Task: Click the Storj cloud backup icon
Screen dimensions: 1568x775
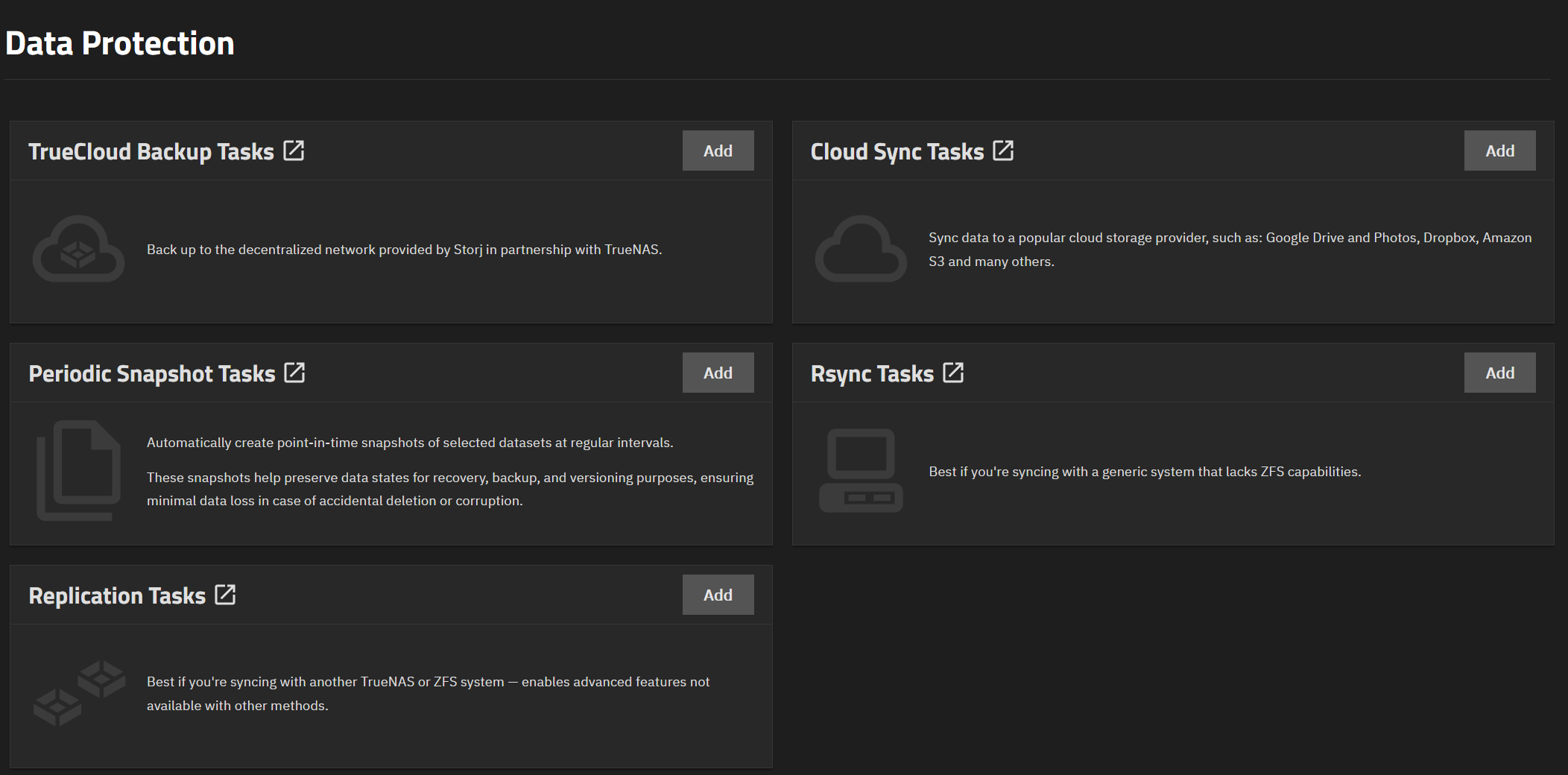Action: 78,248
